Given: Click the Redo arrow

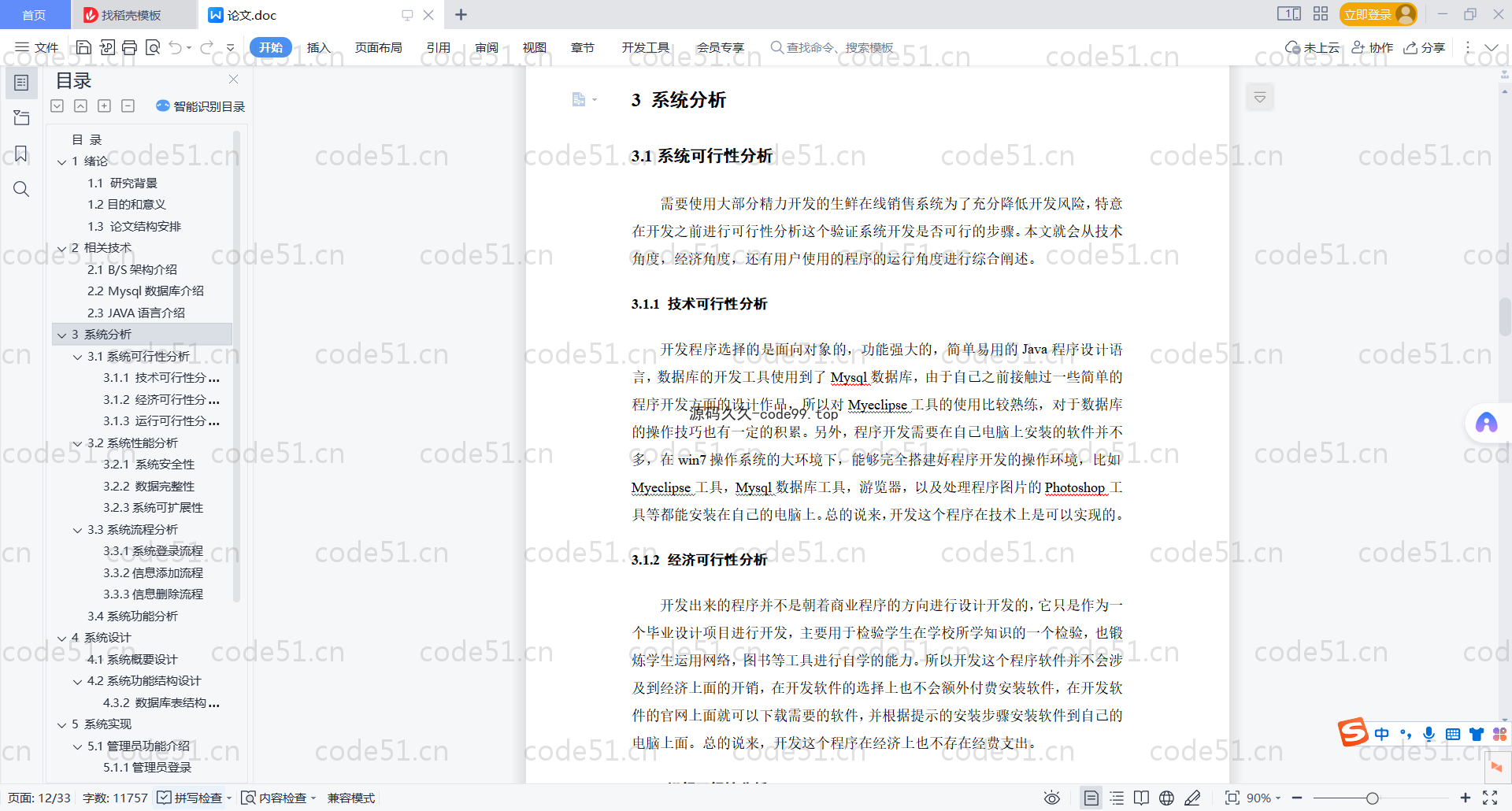Looking at the screenshot, I should [x=206, y=47].
